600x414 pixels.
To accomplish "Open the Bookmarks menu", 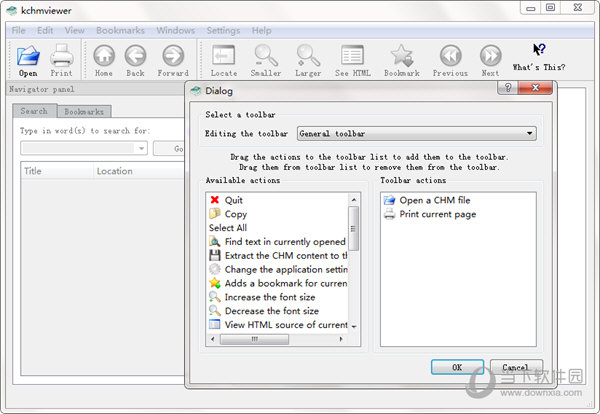I will [121, 31].
